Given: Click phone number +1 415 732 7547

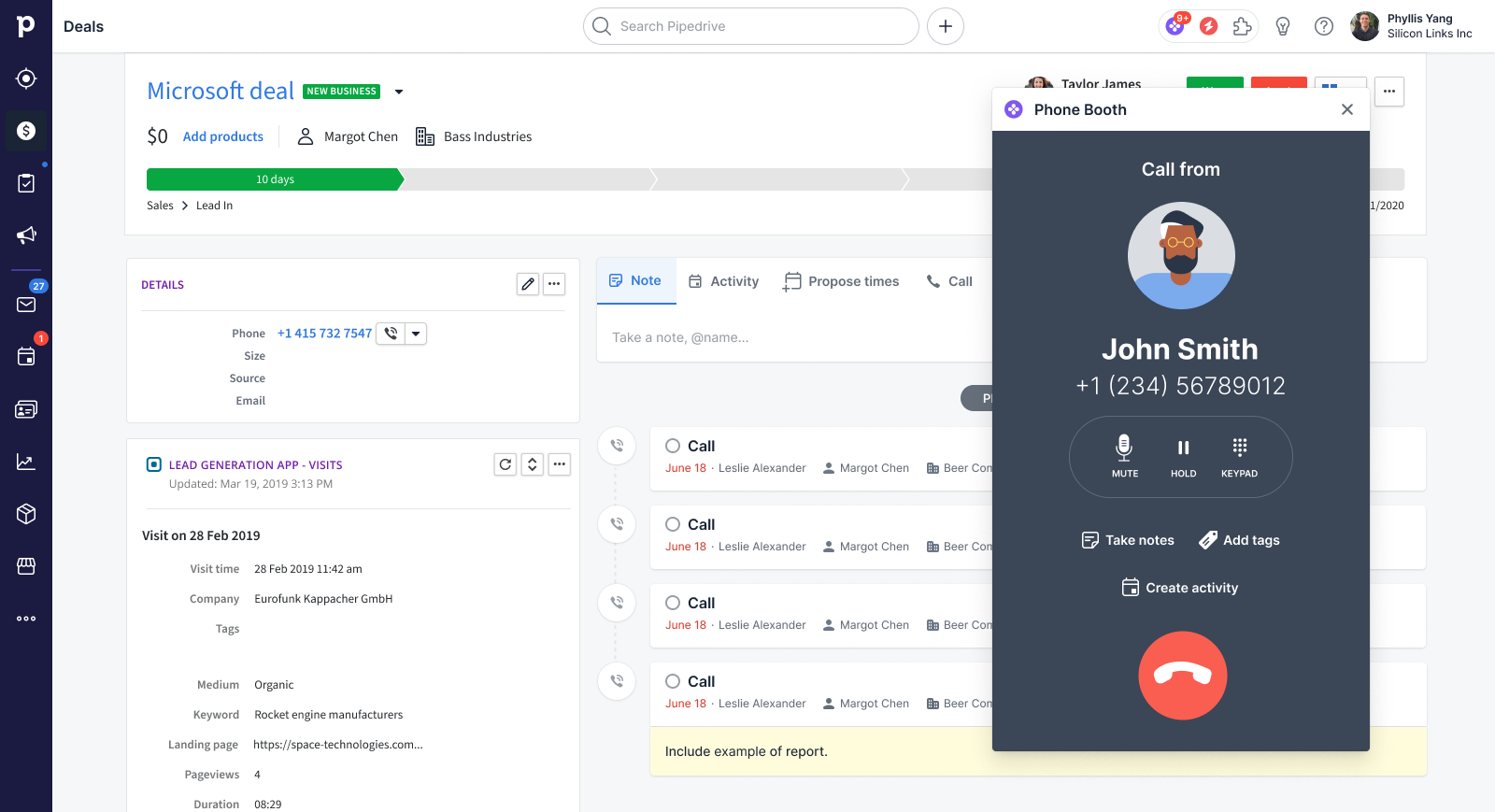Looking at the screenshot, I should point(324,334).
